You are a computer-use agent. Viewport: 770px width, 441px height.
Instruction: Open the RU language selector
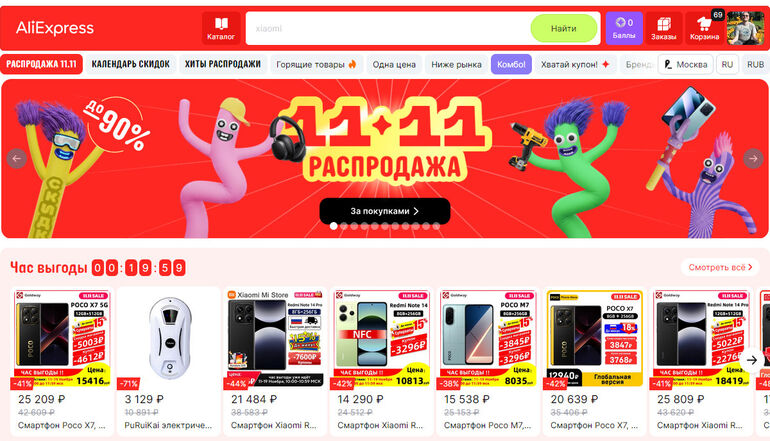click(x=727, y=64)
